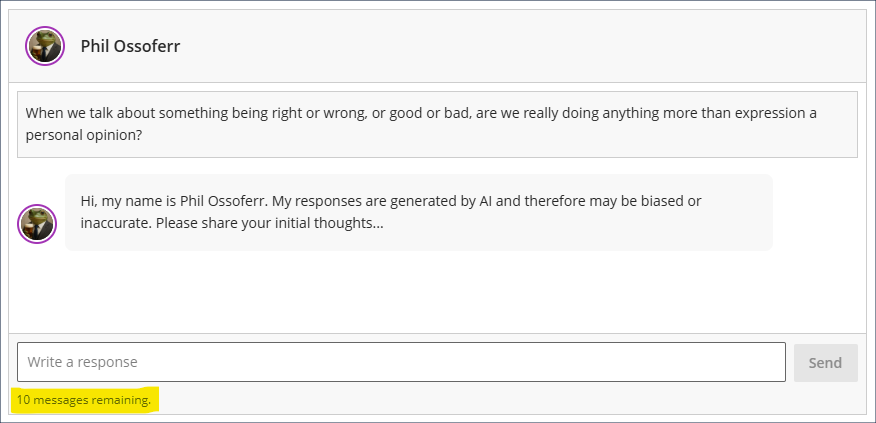Click the words "personal opinion?" in the prompt
Viewport: 876px width, 423px height.
83,135
